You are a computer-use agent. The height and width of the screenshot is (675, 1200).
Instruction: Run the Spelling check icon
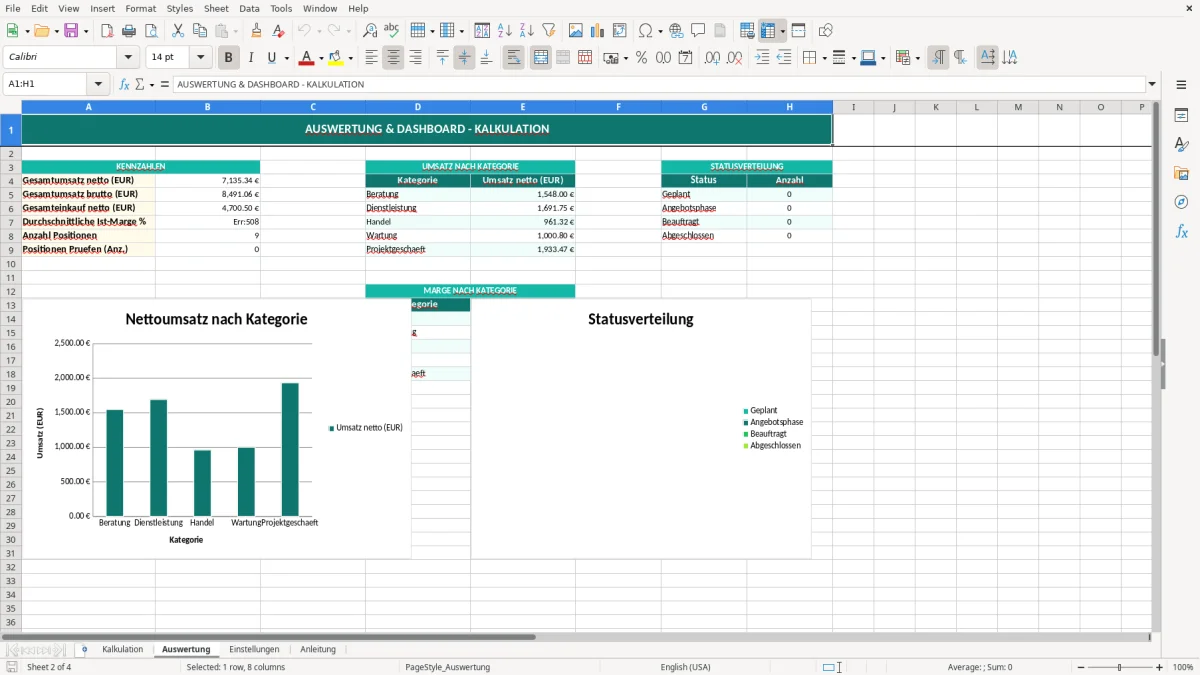(392, 31)
